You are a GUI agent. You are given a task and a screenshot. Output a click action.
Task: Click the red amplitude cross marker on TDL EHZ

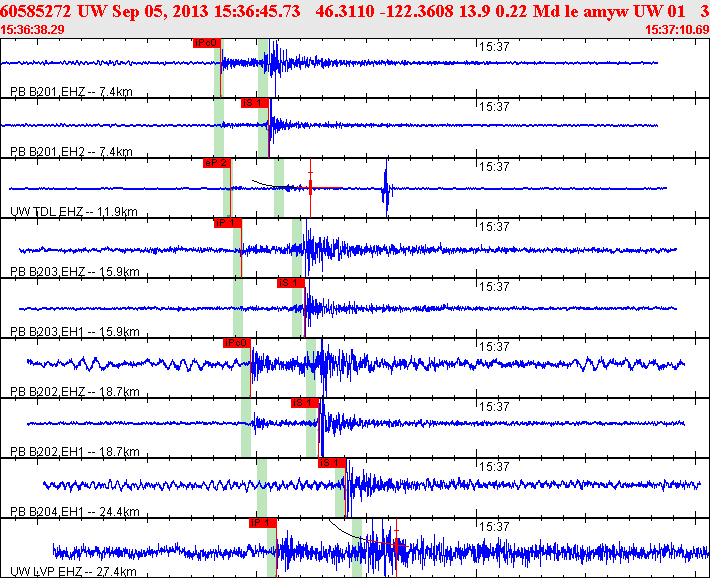click(x=311, y=187)
